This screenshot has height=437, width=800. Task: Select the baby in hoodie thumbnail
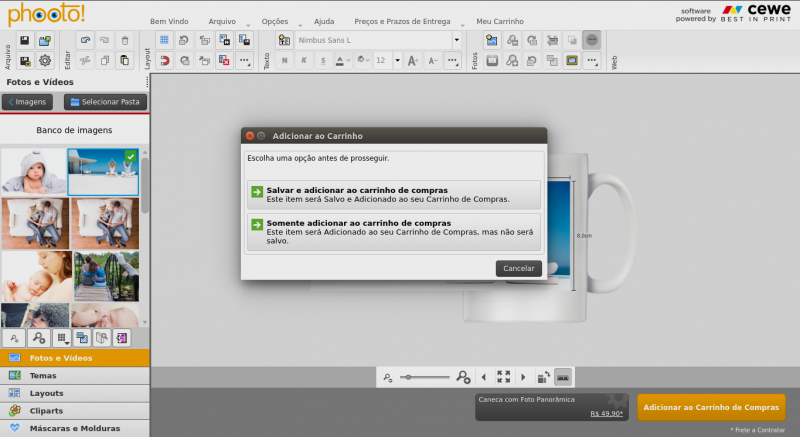pyautogui.click(x=34, y=171)
